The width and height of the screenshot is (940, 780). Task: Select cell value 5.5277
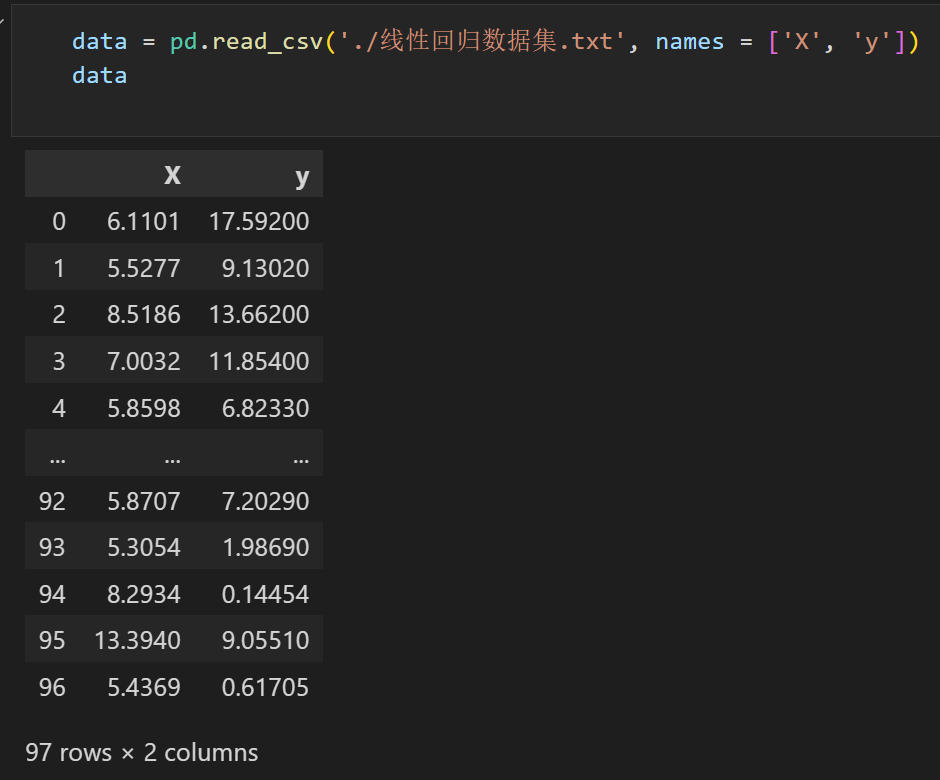[x=144, y=268]
